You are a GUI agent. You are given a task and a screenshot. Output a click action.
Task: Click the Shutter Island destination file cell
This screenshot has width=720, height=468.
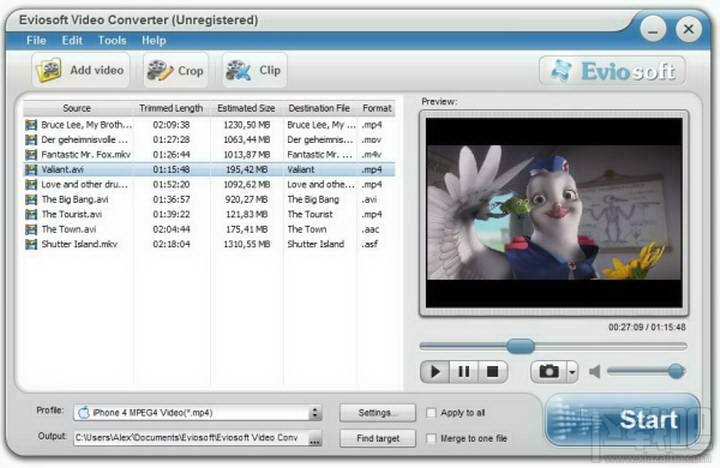316,244
